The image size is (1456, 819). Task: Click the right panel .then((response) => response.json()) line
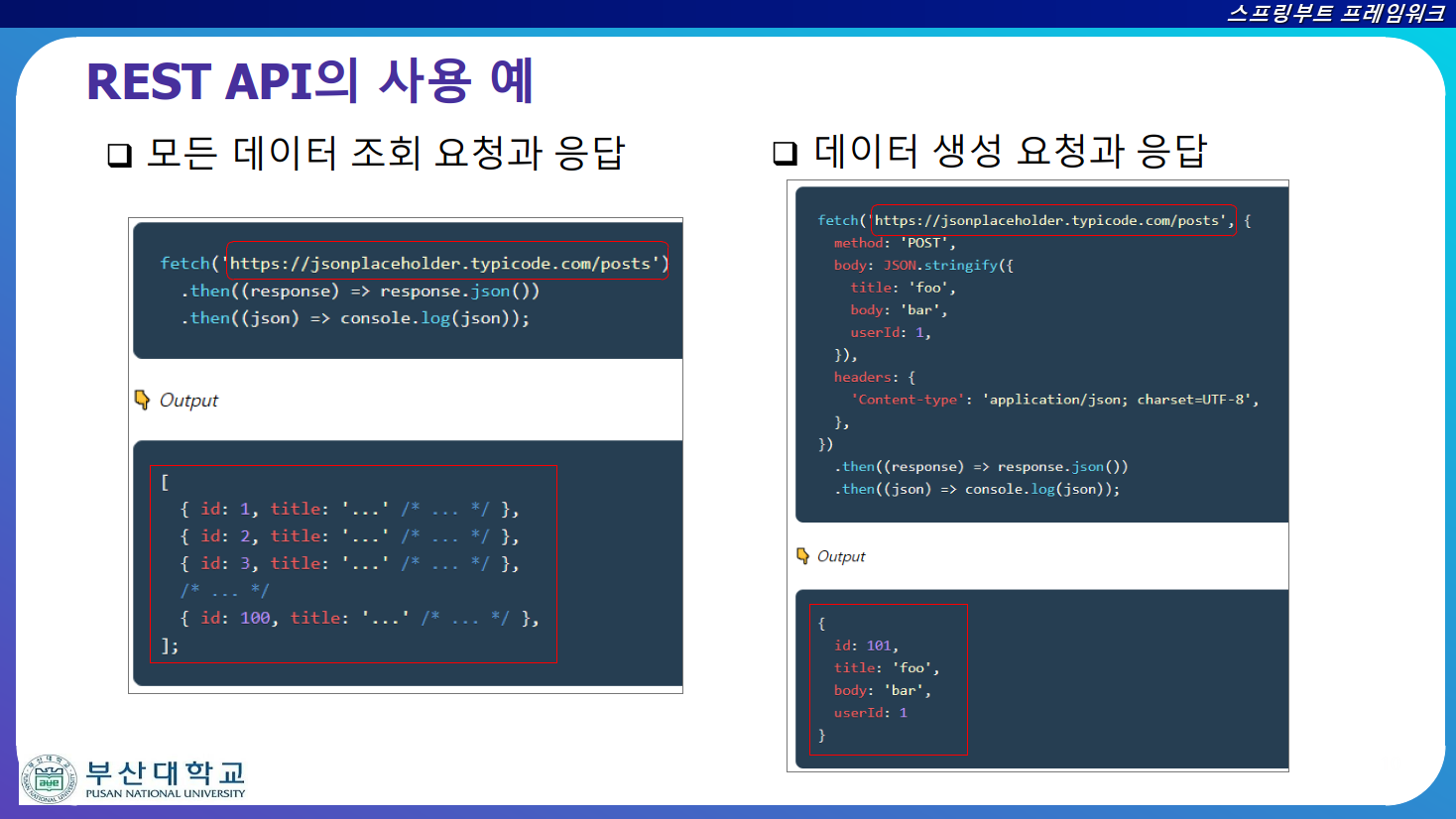(x=981, y=467)
